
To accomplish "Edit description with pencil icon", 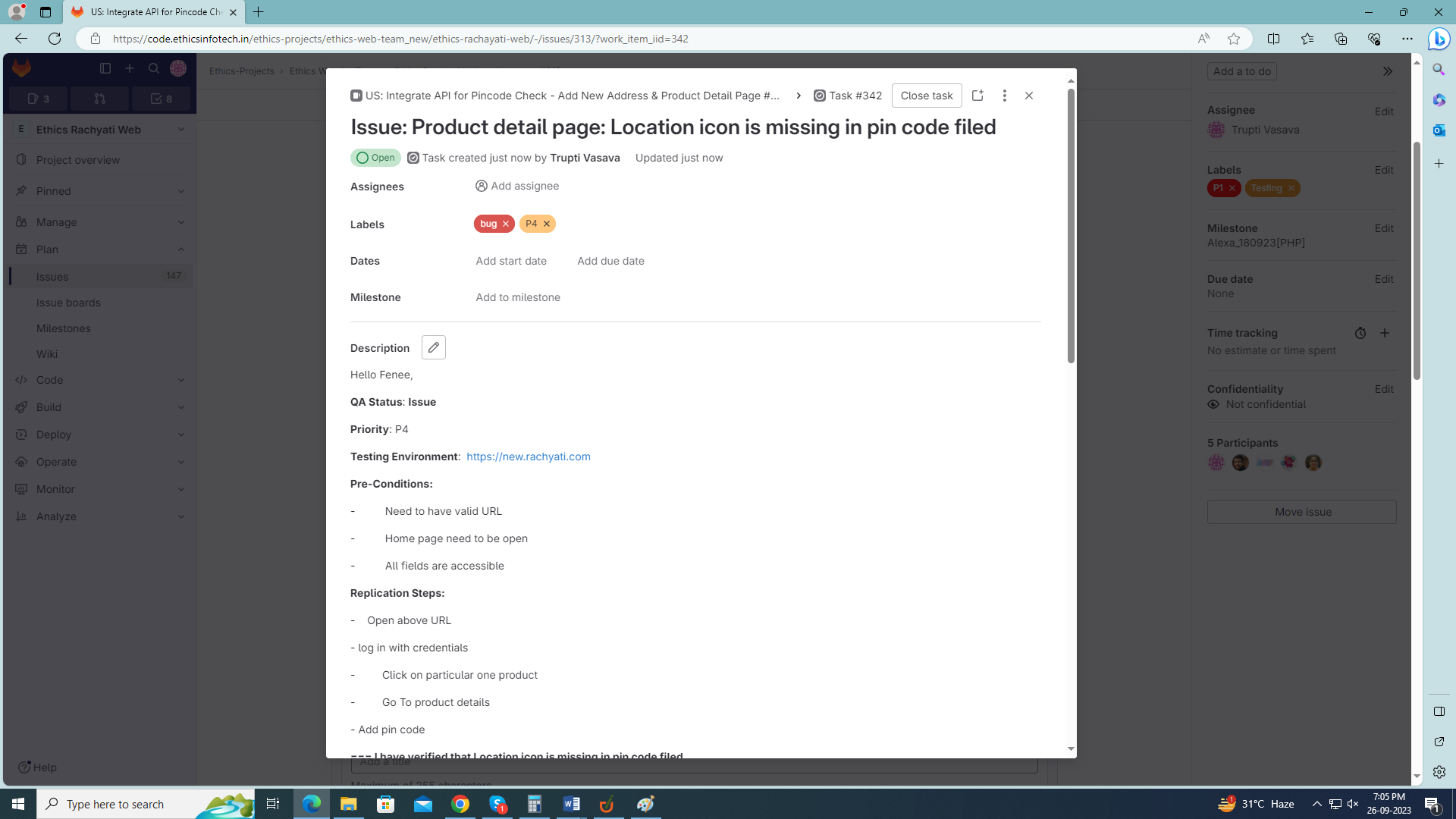I will [x=433, y=347].
